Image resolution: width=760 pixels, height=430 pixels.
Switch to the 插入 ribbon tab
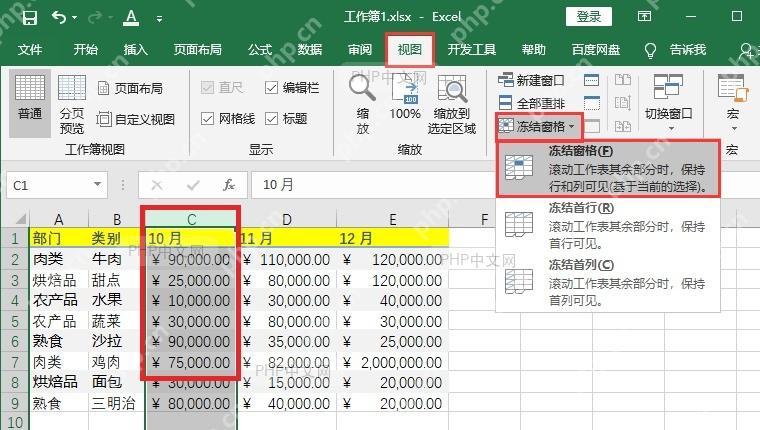tap(135, 49)
